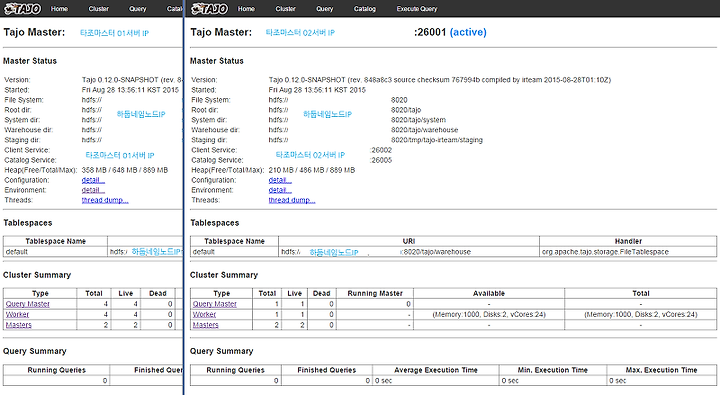Open Query Master link in left window
Screen dimensions: 720x395
click(x=28, y=304)
